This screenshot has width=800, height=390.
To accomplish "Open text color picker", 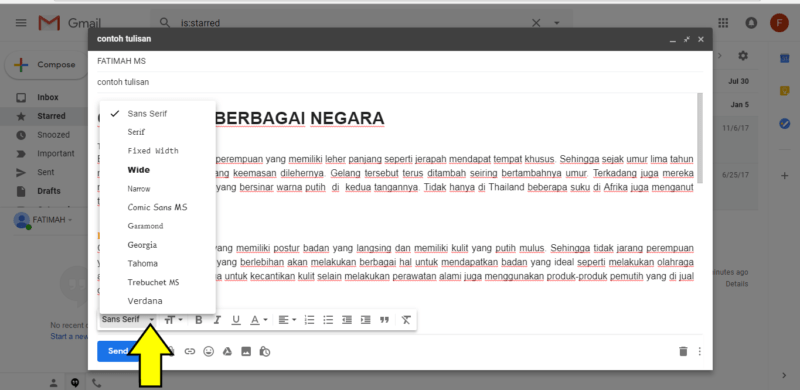I will click(259, 320).
